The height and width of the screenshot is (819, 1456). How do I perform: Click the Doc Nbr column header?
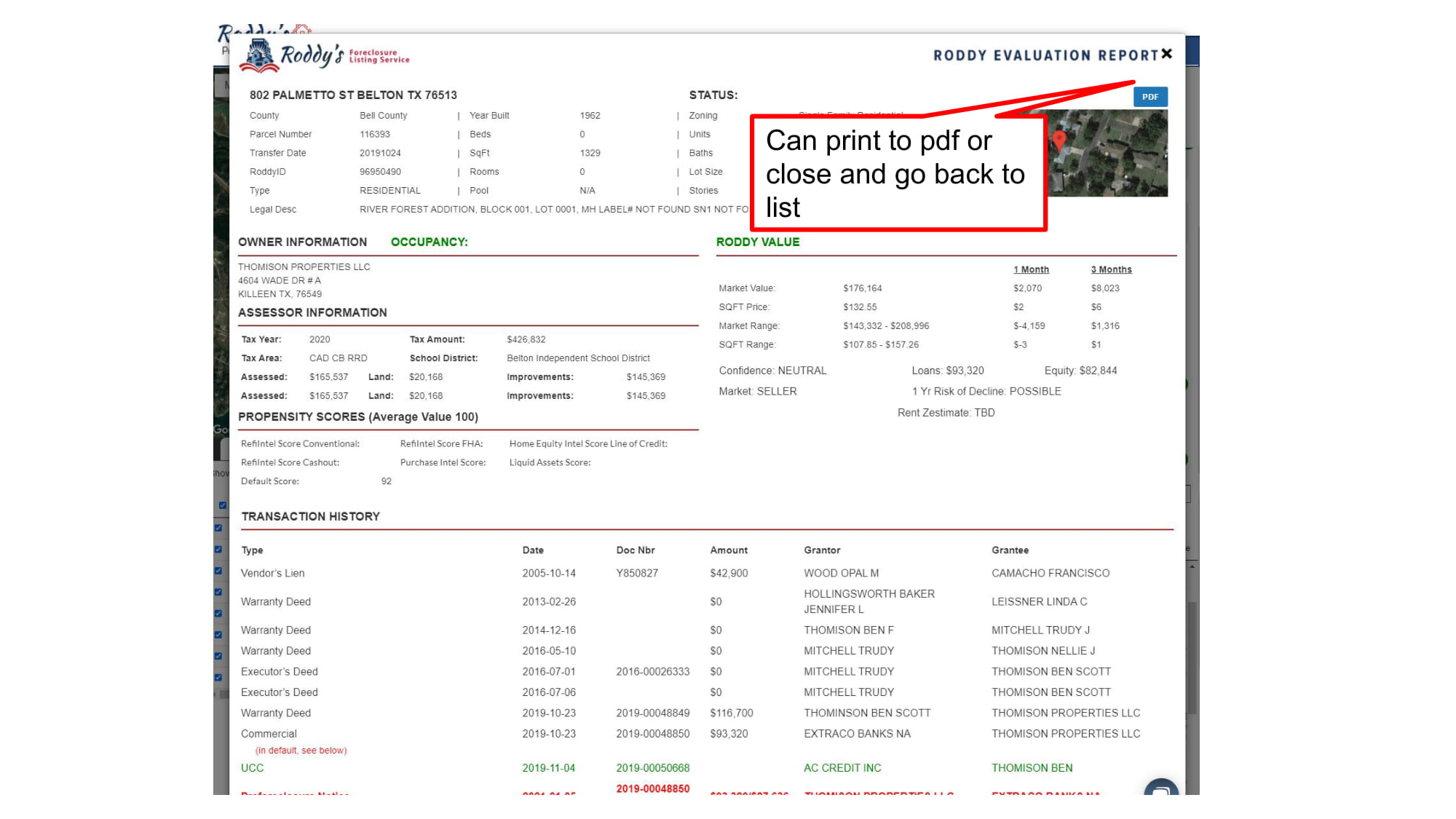point(636,551)
